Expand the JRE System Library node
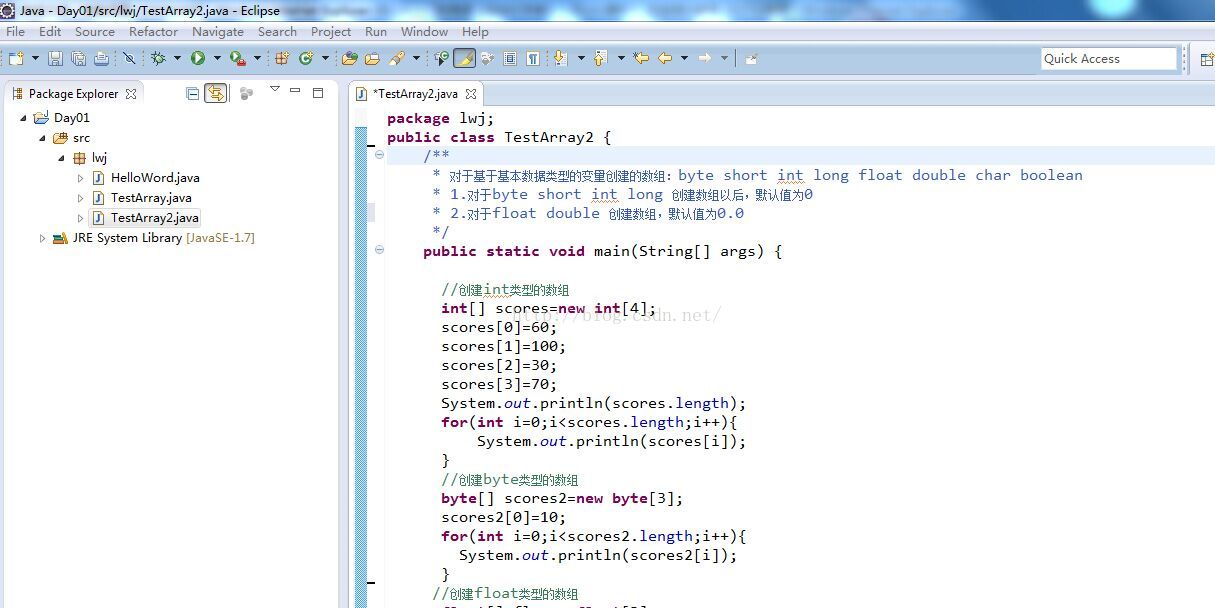 43,238
